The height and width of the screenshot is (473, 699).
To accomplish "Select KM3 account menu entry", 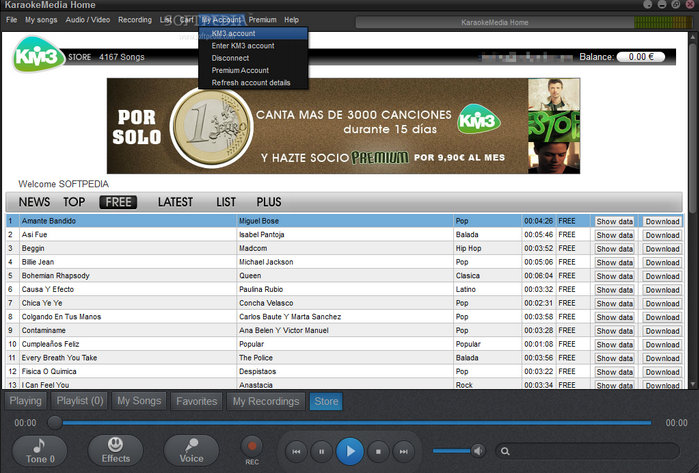I will 253,33.
